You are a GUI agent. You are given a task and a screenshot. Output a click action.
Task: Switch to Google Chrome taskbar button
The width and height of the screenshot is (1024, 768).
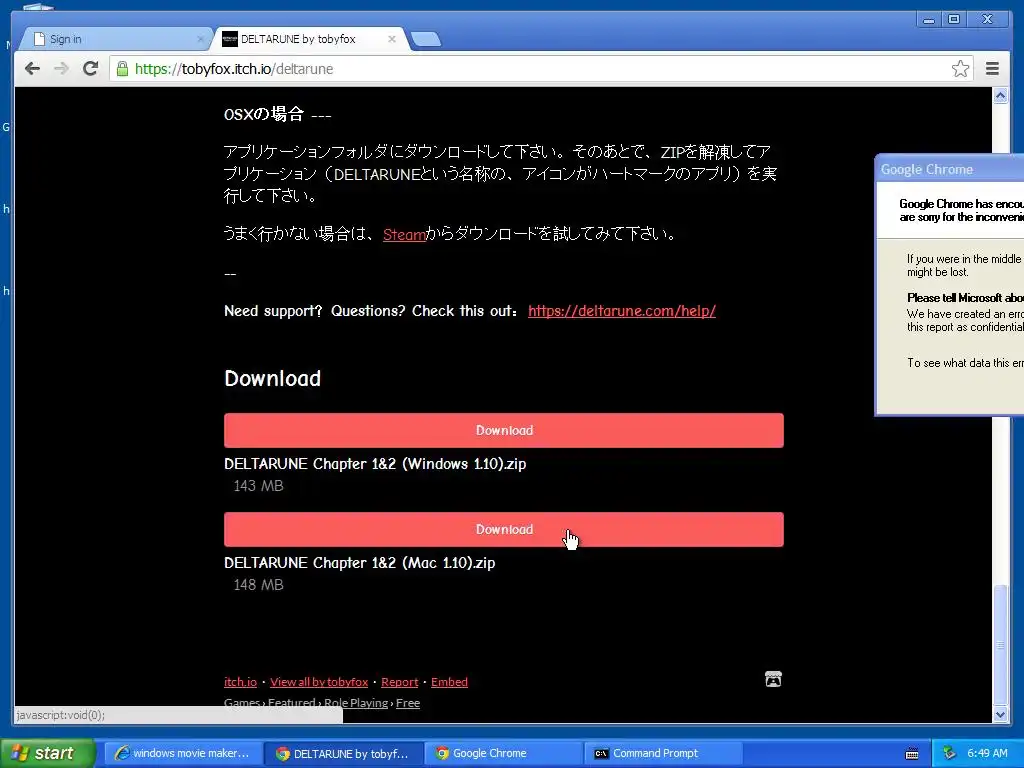pyautogui.click(x=503, y=753)
